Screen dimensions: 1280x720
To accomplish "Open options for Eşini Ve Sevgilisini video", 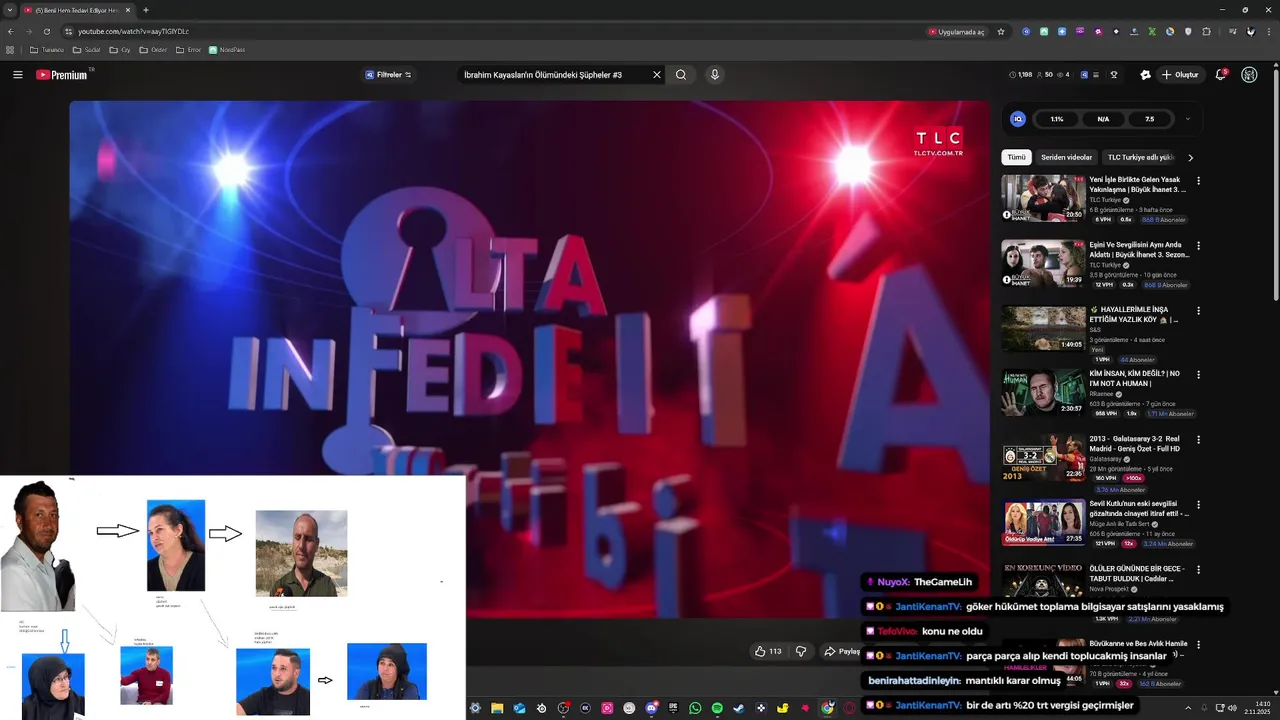I will 1198,246.
